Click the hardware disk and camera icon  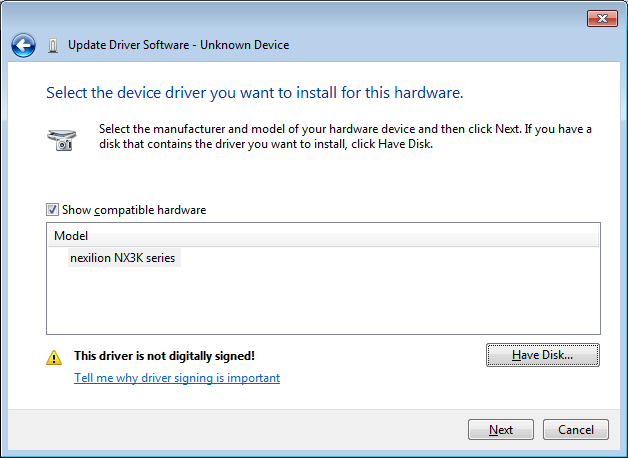[x=60, y=138]
